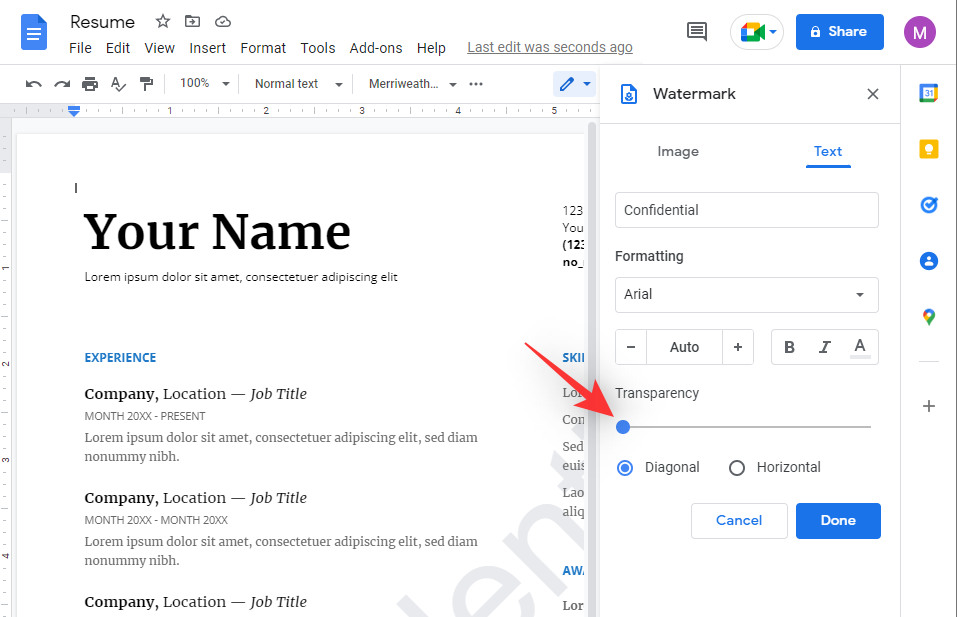Star the Resume document

162,21
